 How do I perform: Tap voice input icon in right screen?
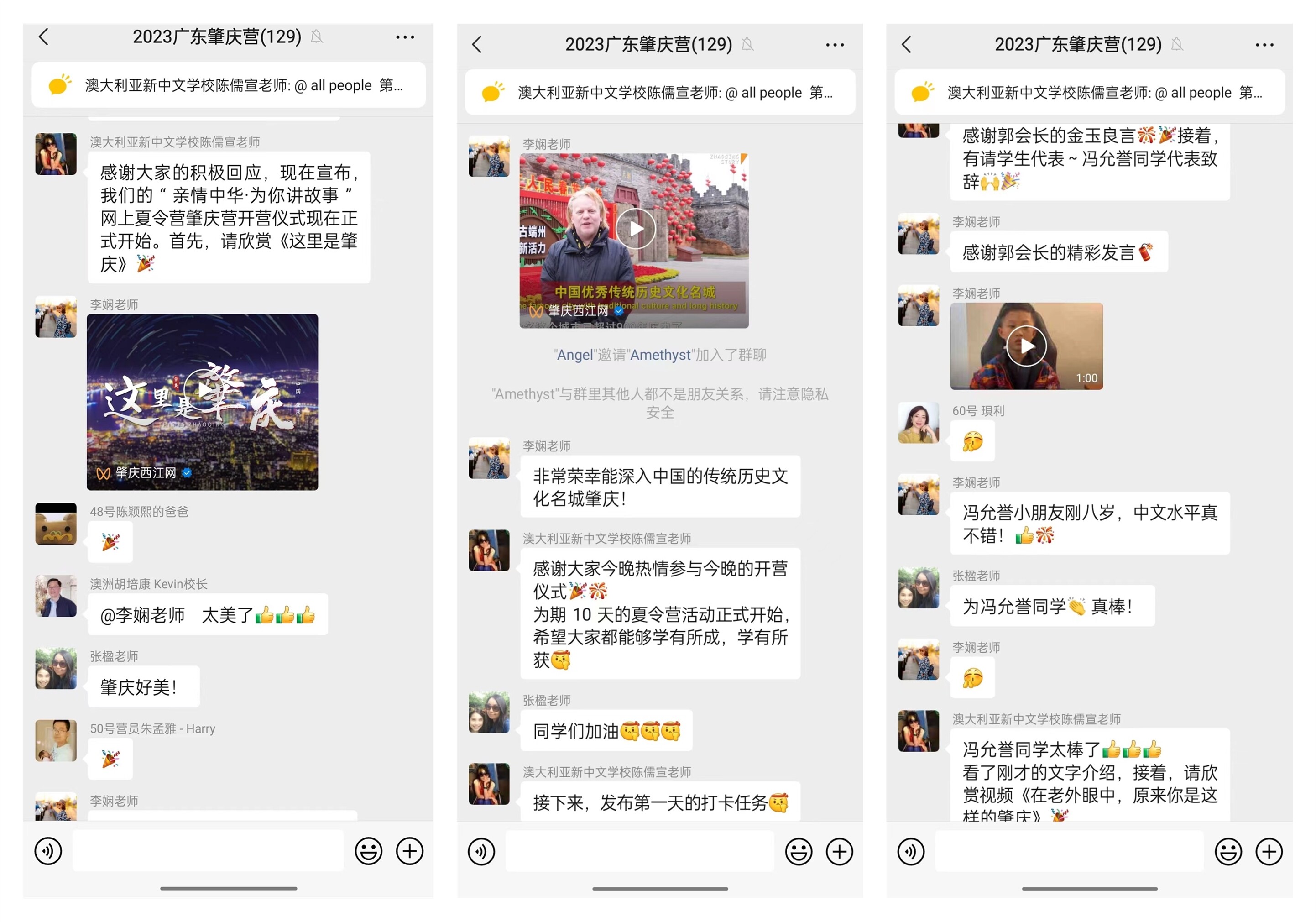[x=911, y=851]
